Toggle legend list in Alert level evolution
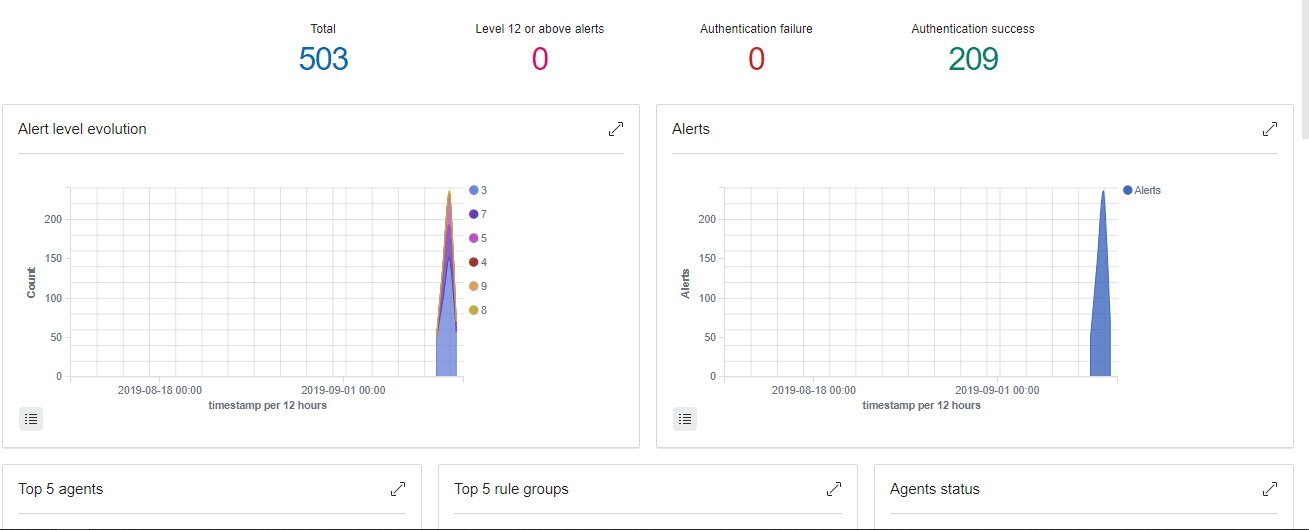This screenshot has width=1309, height=530. click(x=31, y=419)
